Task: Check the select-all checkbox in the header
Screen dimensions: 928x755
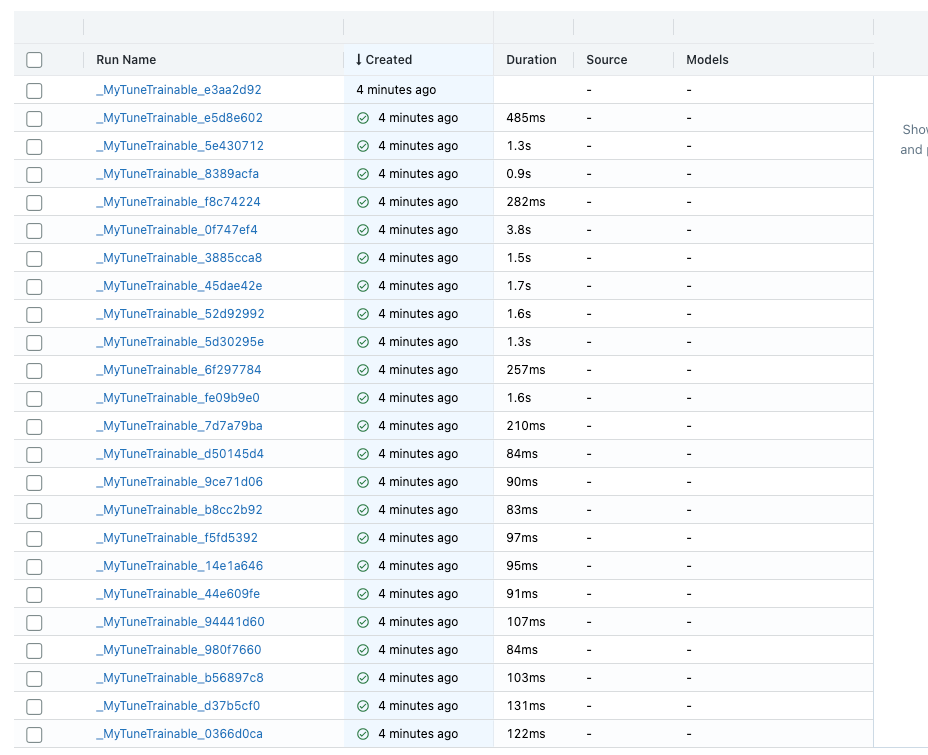Action: click(34, 60)
